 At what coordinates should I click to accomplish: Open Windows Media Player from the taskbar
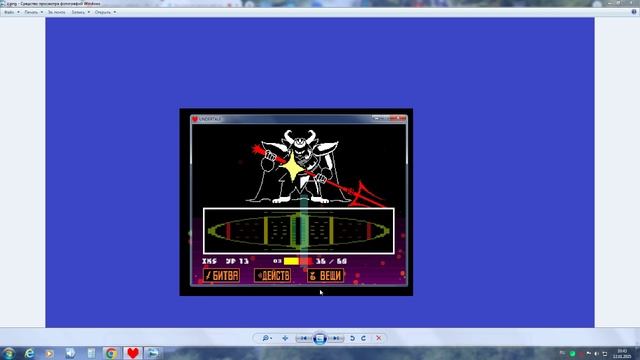tap(49, 353)
